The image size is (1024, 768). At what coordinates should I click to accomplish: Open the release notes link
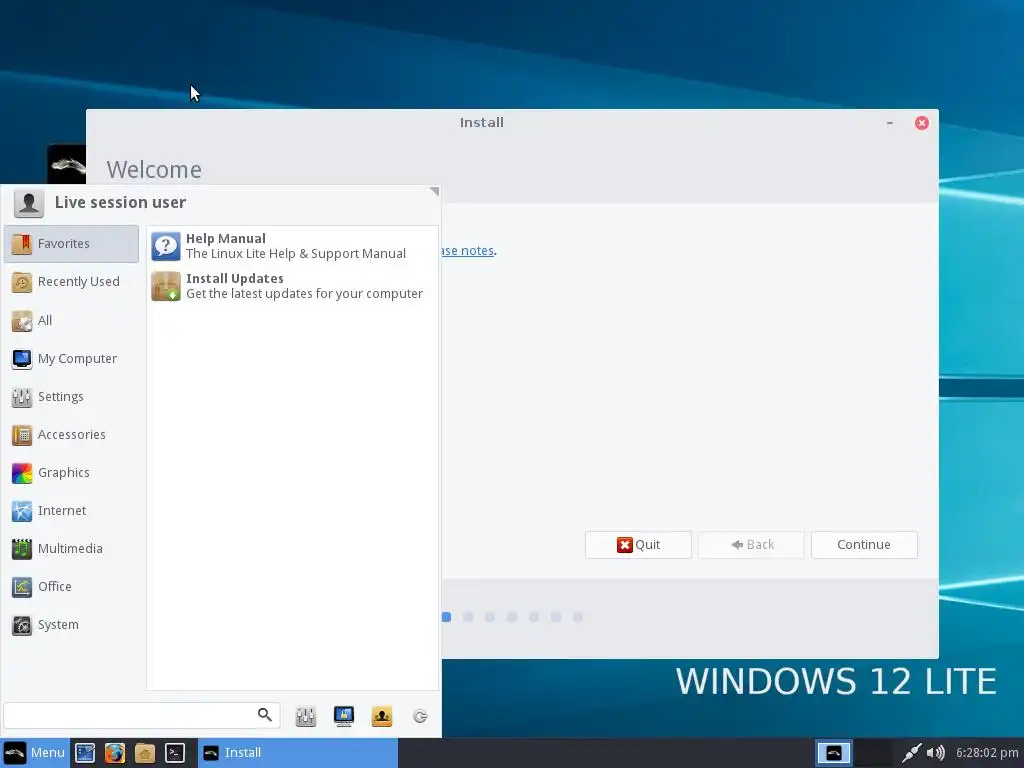point(468,251)
